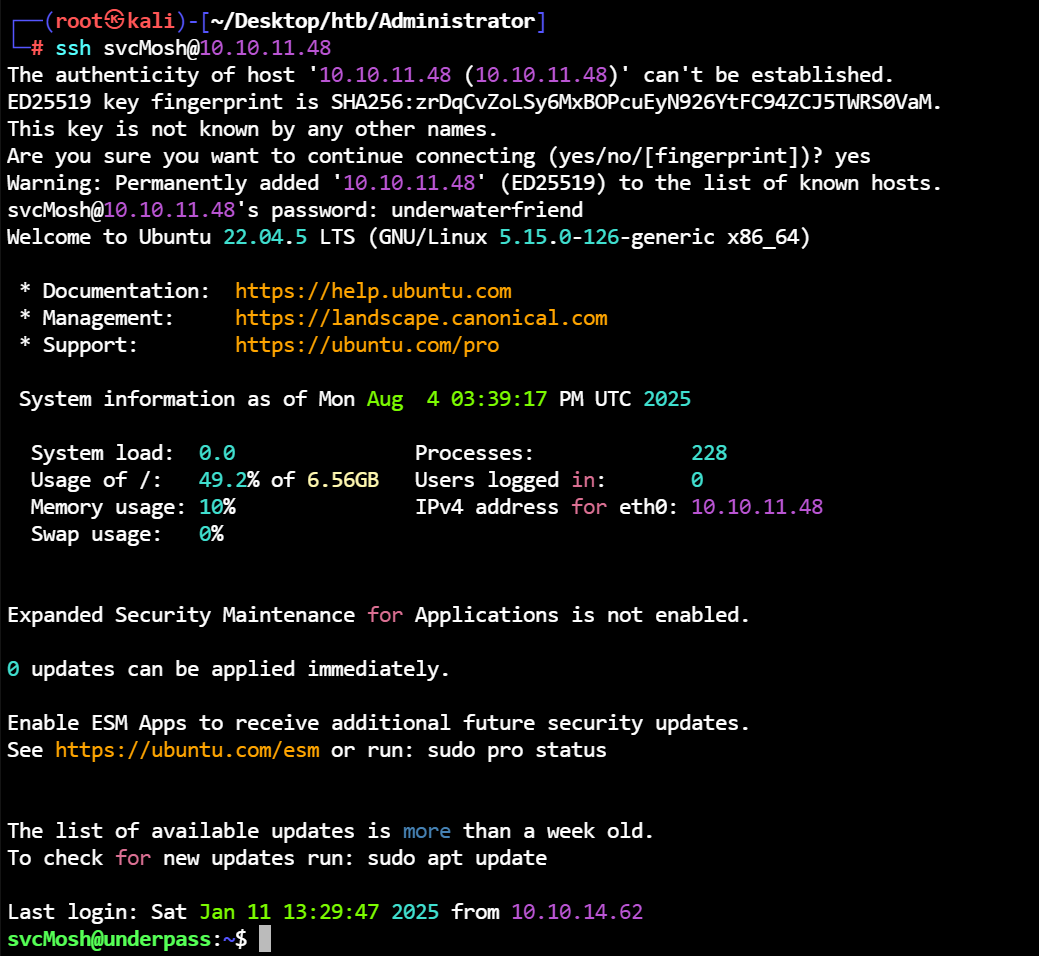
Task: Click the Memory usage 10% value
Action: pyautogui.click(x=217, y=507)
